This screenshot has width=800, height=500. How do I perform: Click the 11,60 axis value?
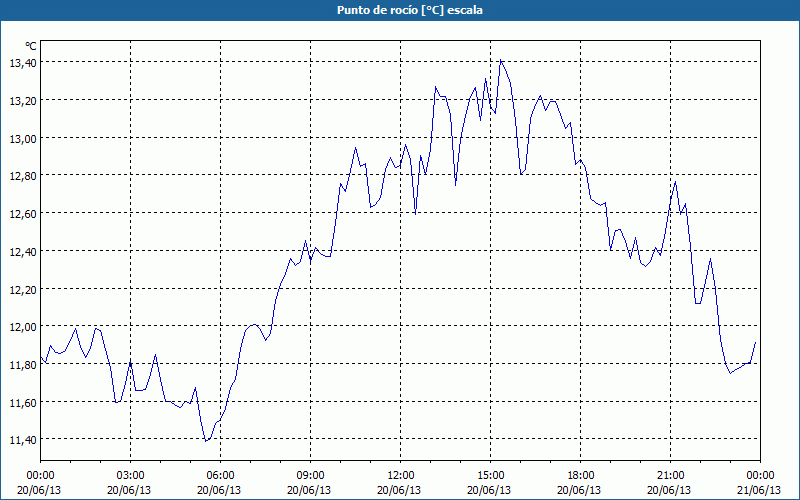pos(22,402)
